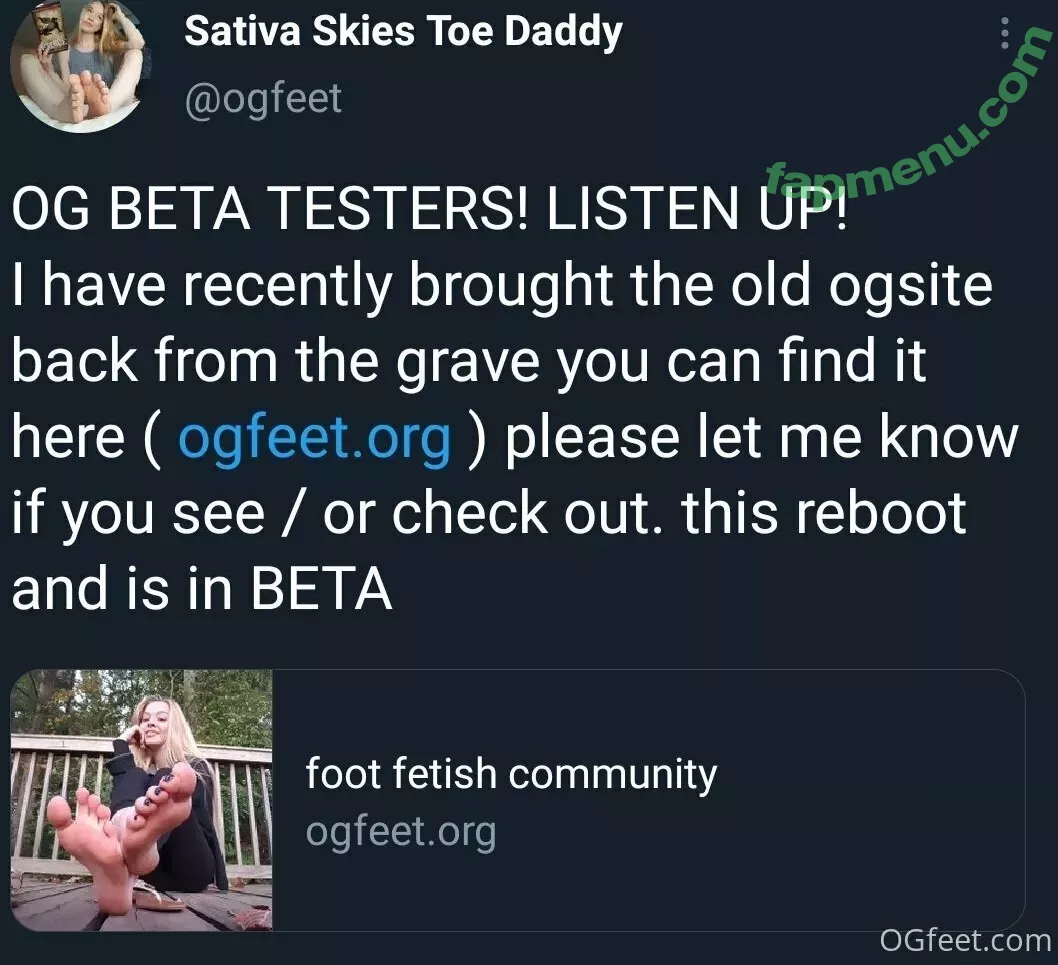Tap the phrase please let me know
1058x965 pixels.
click(x=762, y=437)
